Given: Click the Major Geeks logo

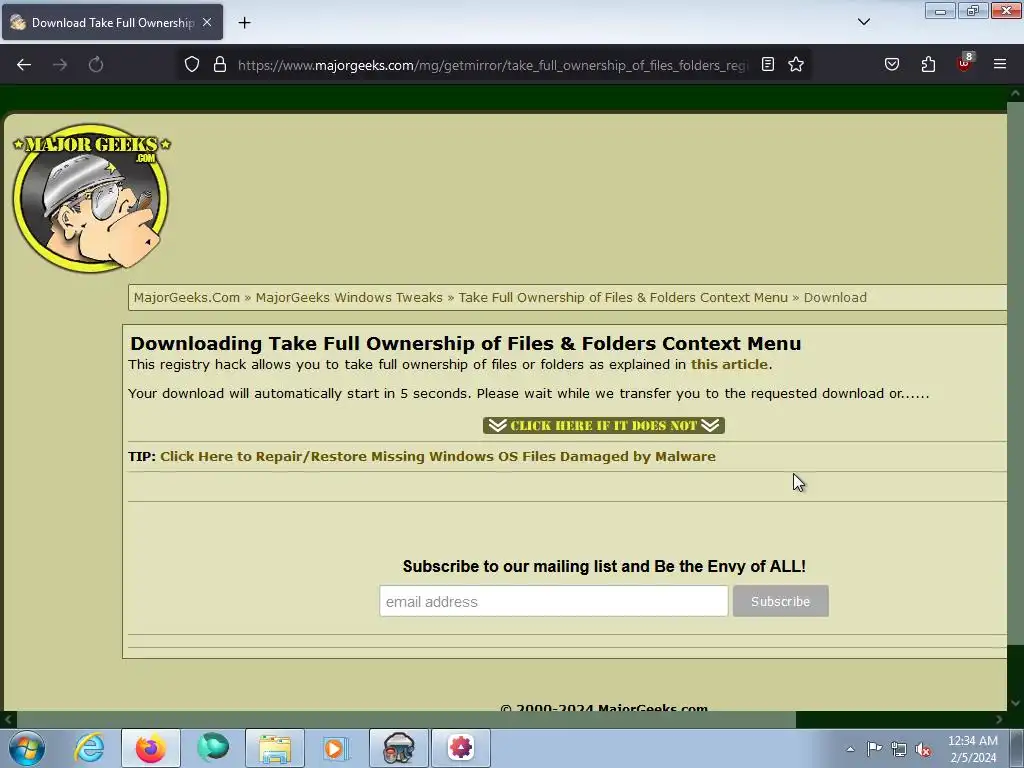Looking at the screenshot, I should pos(91,198).
